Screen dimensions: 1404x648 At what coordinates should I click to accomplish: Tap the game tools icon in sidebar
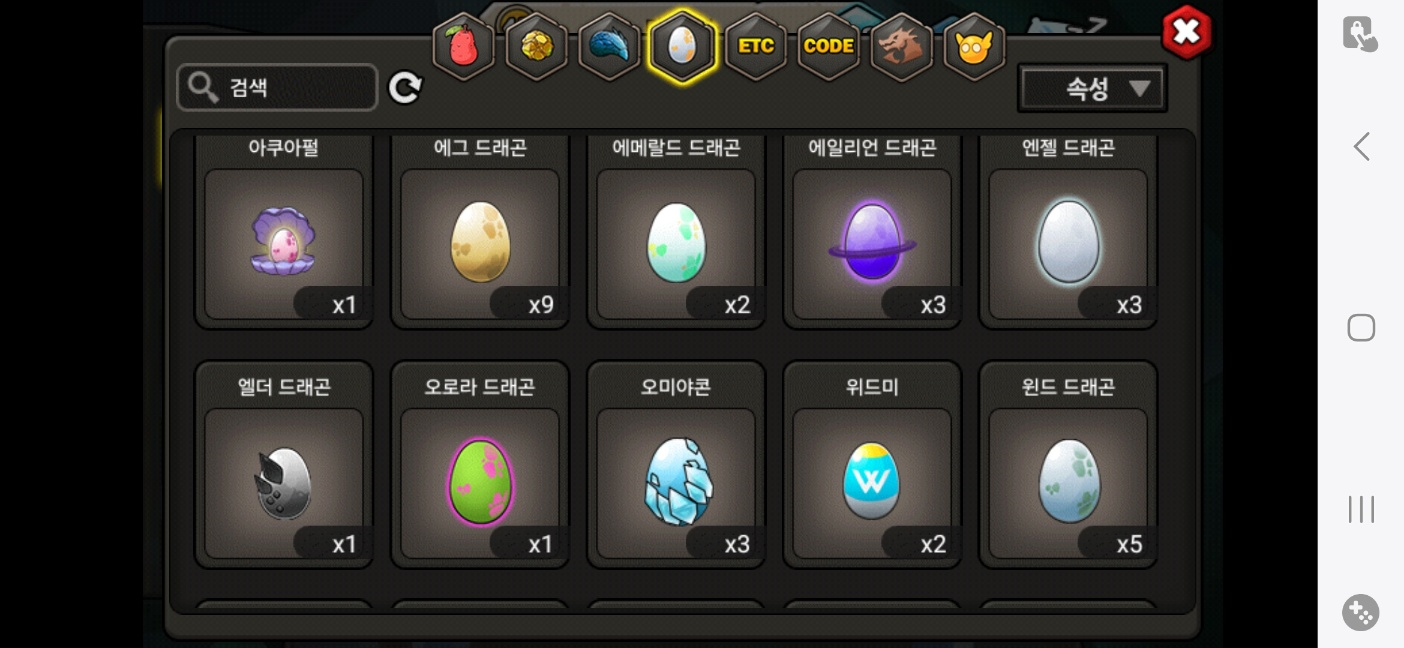(x=1361, y=612)
